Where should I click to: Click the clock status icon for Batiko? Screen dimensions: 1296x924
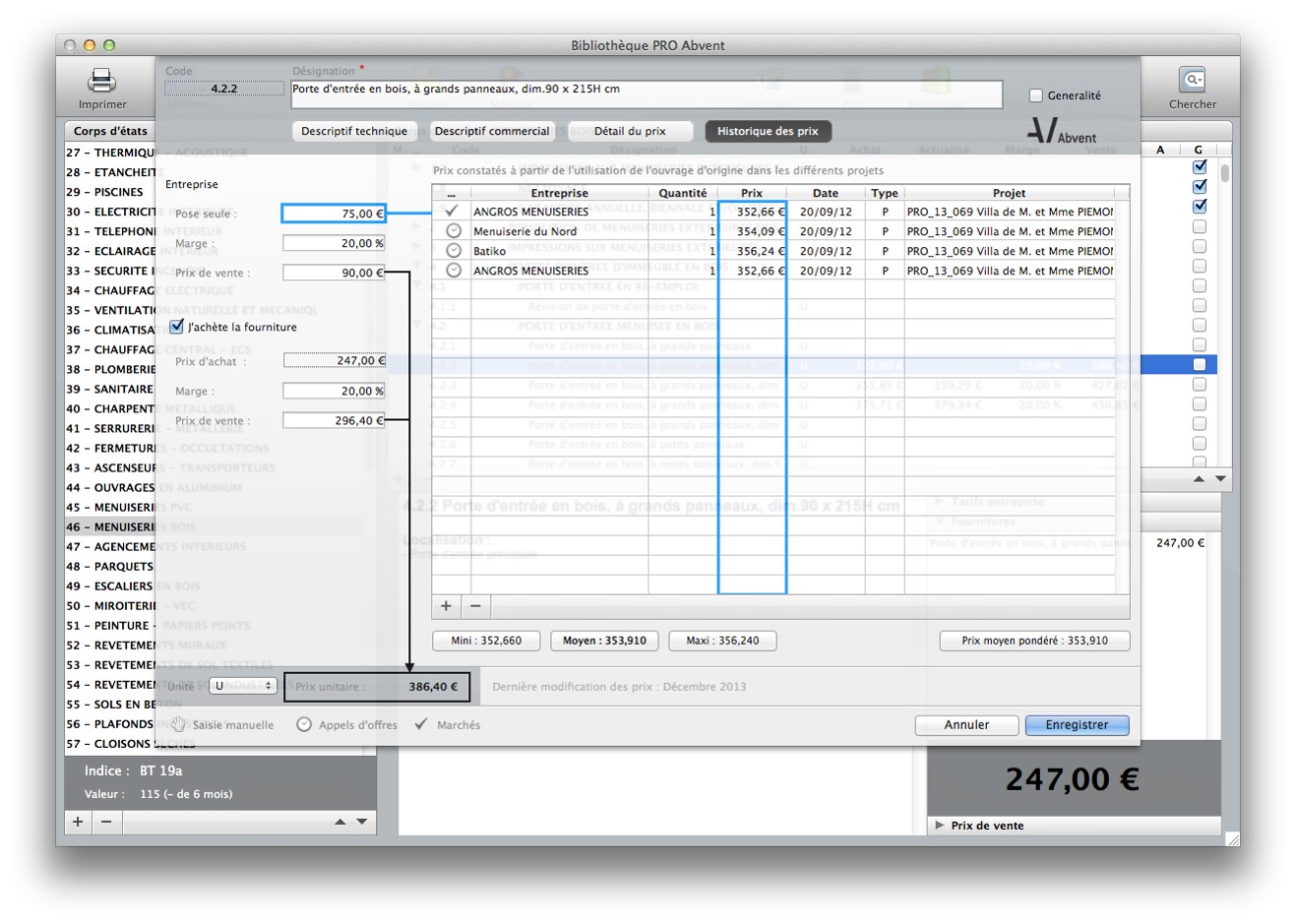pos(453,250)
